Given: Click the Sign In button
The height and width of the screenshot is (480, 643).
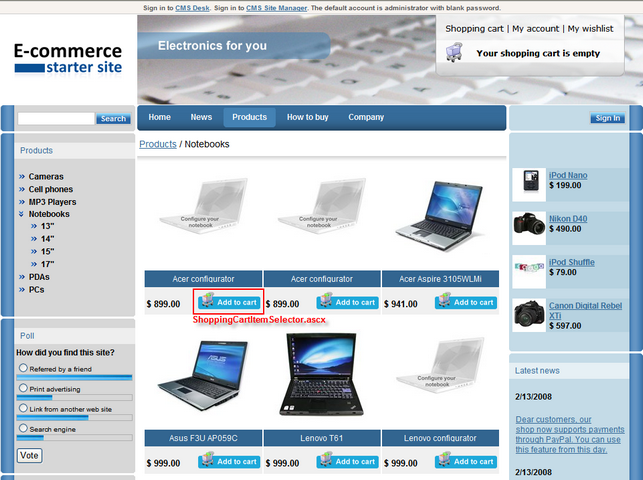Looking at the screenshot, I should (608, 118).
